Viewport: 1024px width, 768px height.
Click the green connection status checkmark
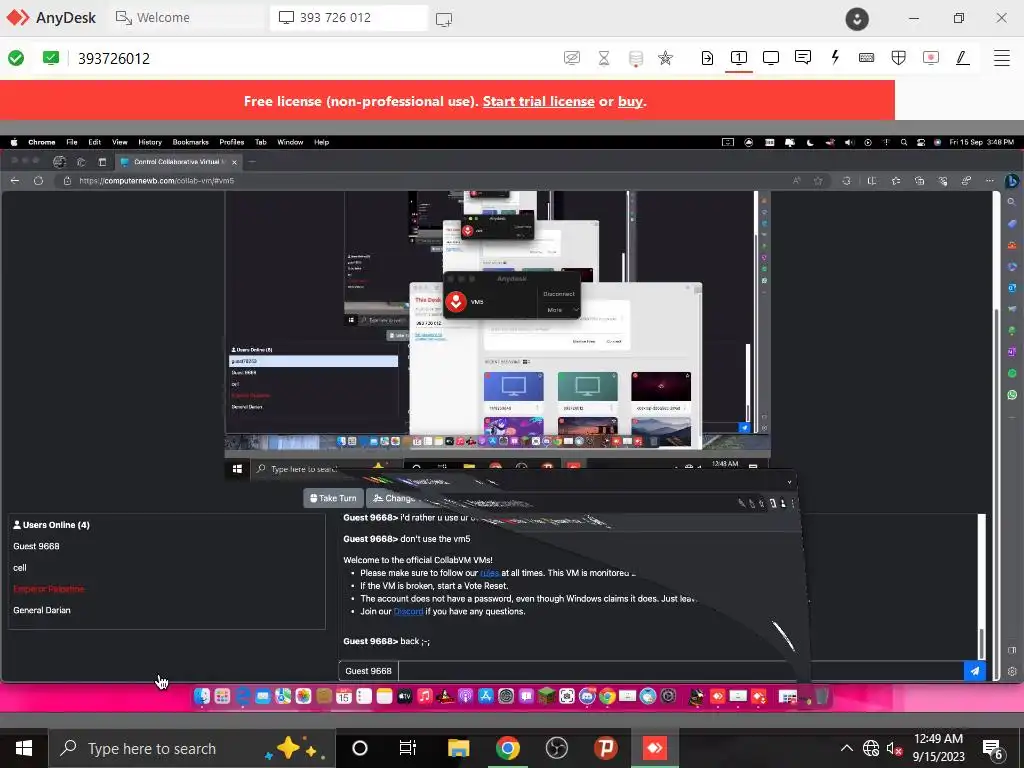coord(16,58)
